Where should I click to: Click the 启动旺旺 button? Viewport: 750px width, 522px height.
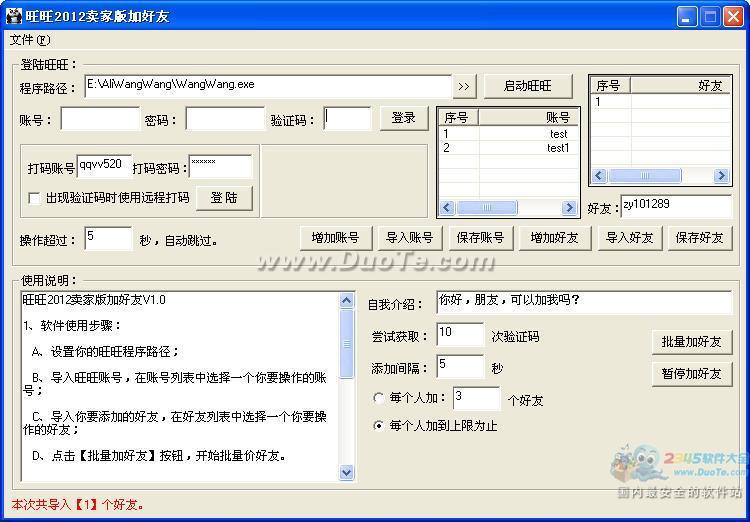(x=528, y=86)
